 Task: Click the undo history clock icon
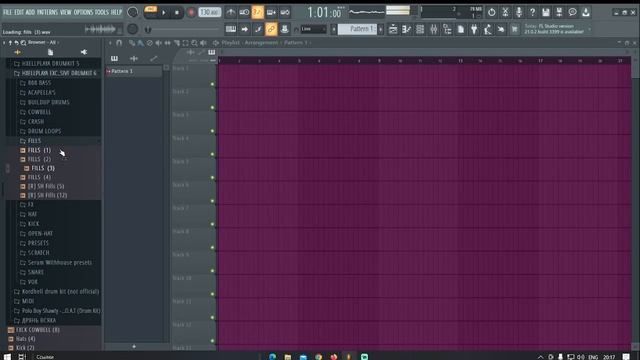click(491, 12)
